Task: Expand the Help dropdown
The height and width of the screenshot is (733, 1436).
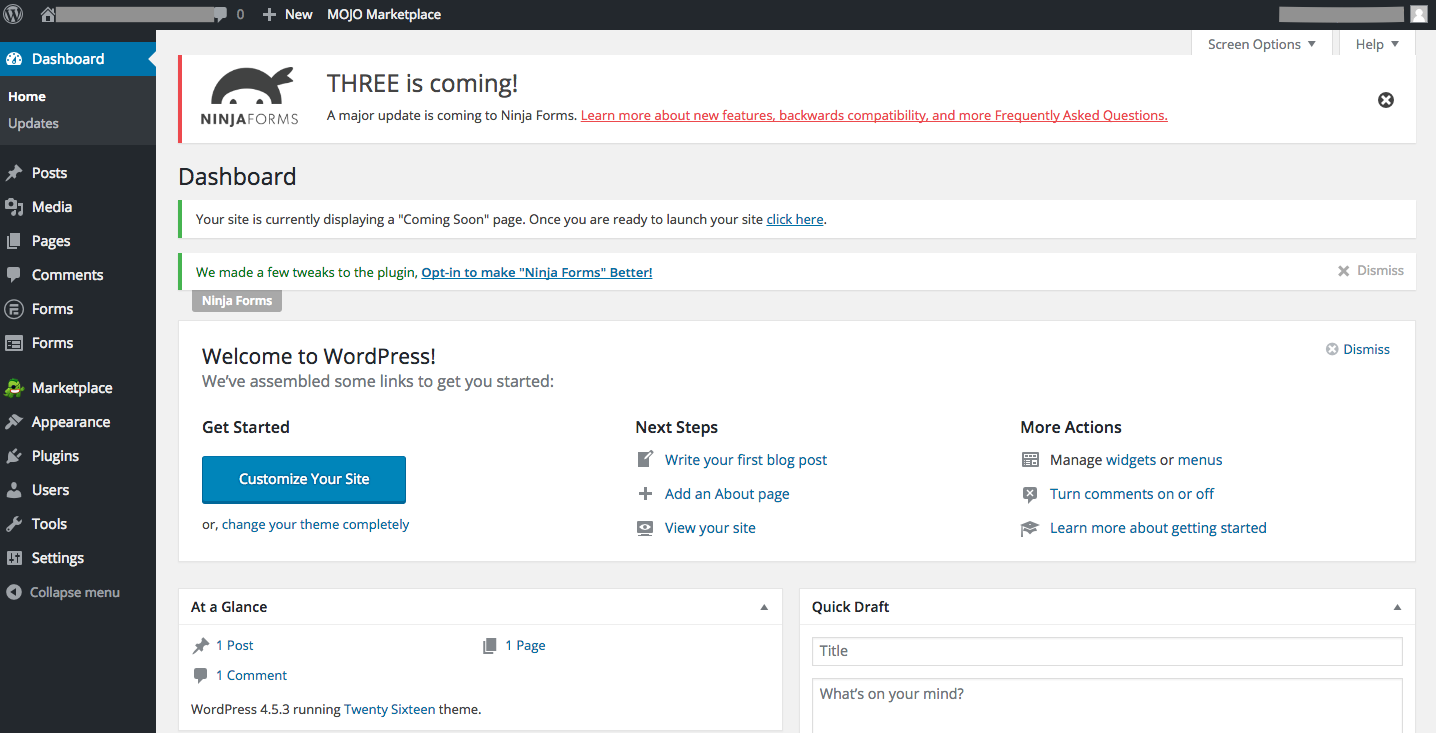Action: tap(1376, 43)
